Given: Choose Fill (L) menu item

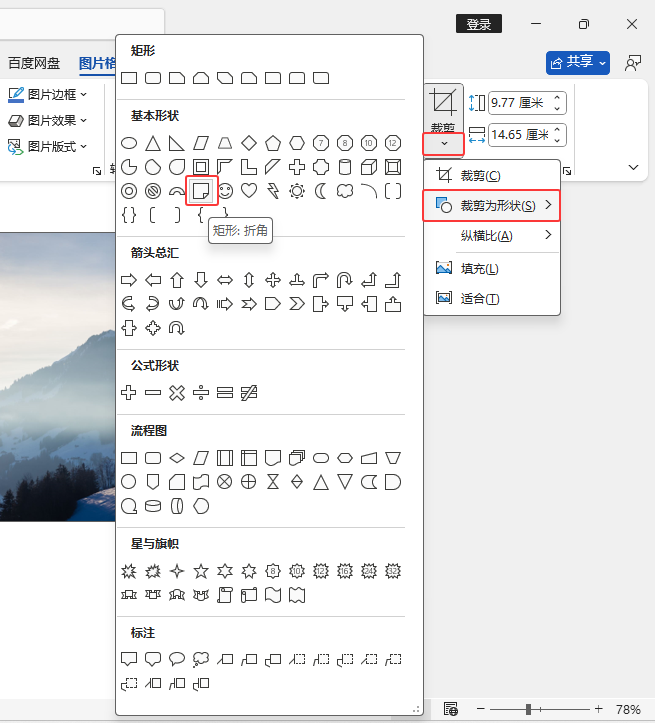Looking at the screenshot, I should coord(492,268).
